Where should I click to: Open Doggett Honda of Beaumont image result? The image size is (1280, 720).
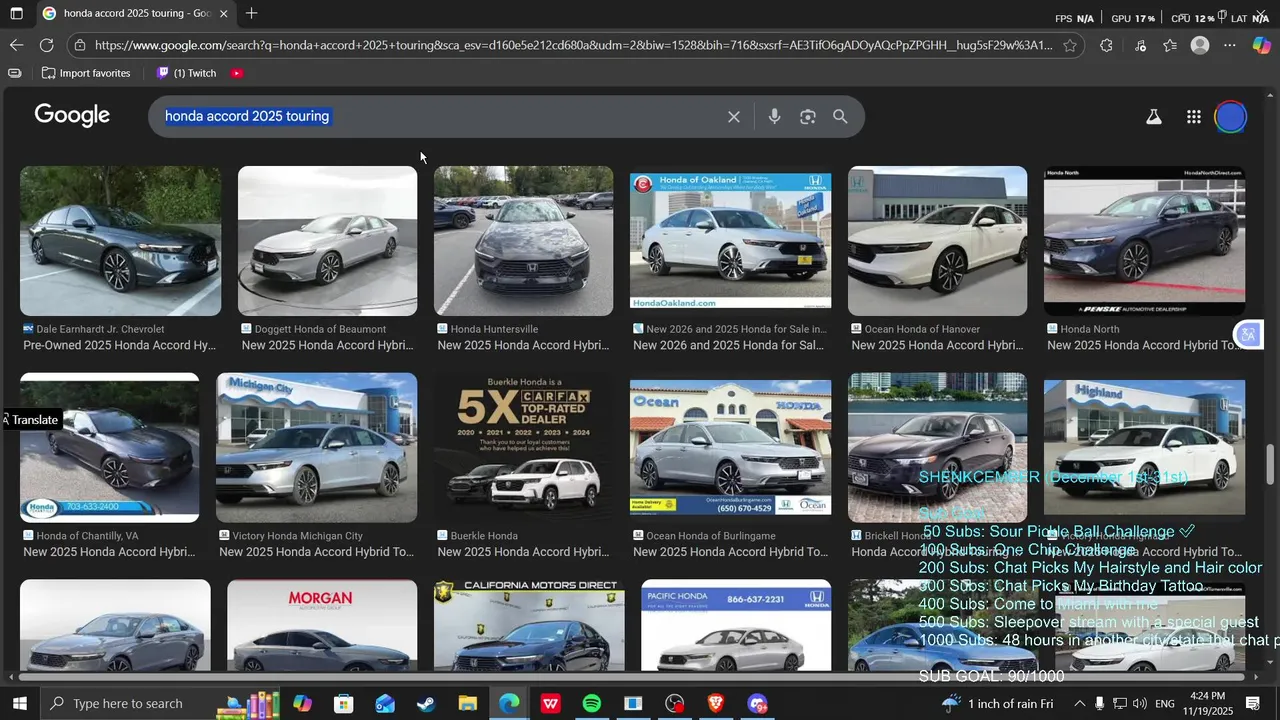pos(327,241)
